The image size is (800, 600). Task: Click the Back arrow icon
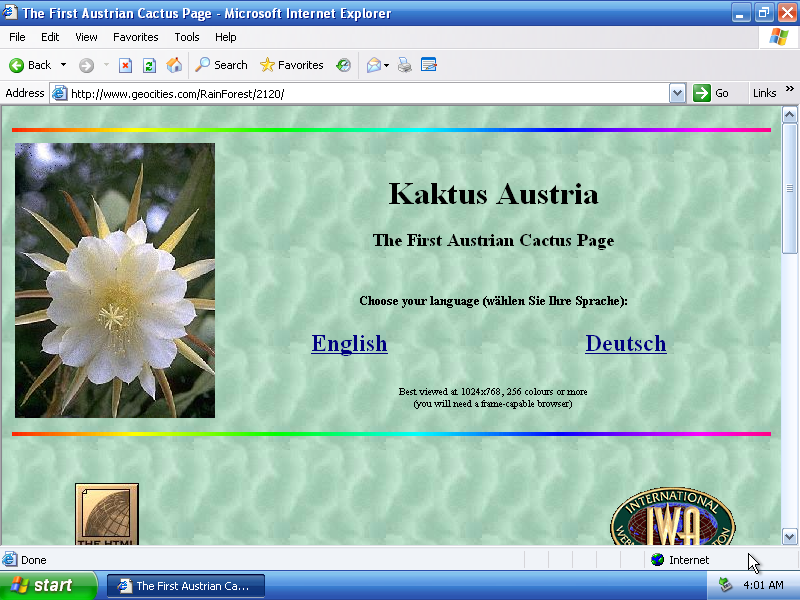pos(16,65)
